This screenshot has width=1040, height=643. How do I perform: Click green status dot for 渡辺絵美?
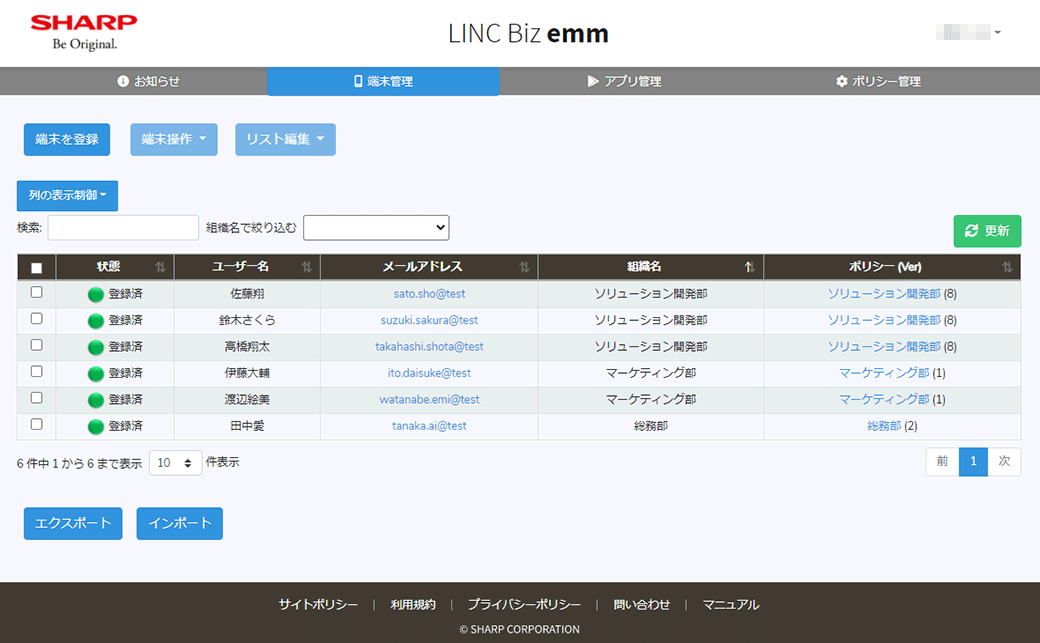point(96,400)
